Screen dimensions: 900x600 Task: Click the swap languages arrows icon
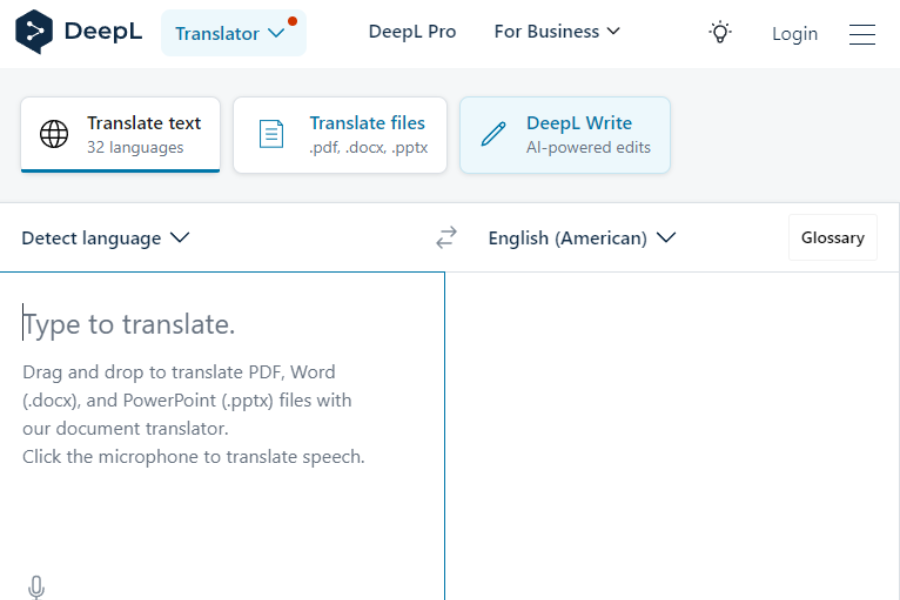446,237
